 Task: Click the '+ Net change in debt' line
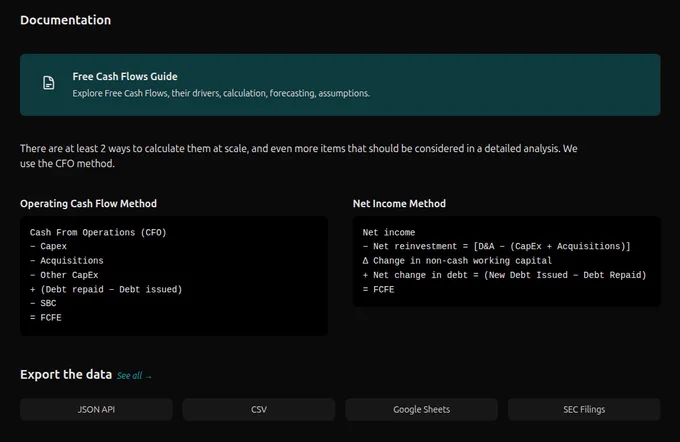click(504, 275)
